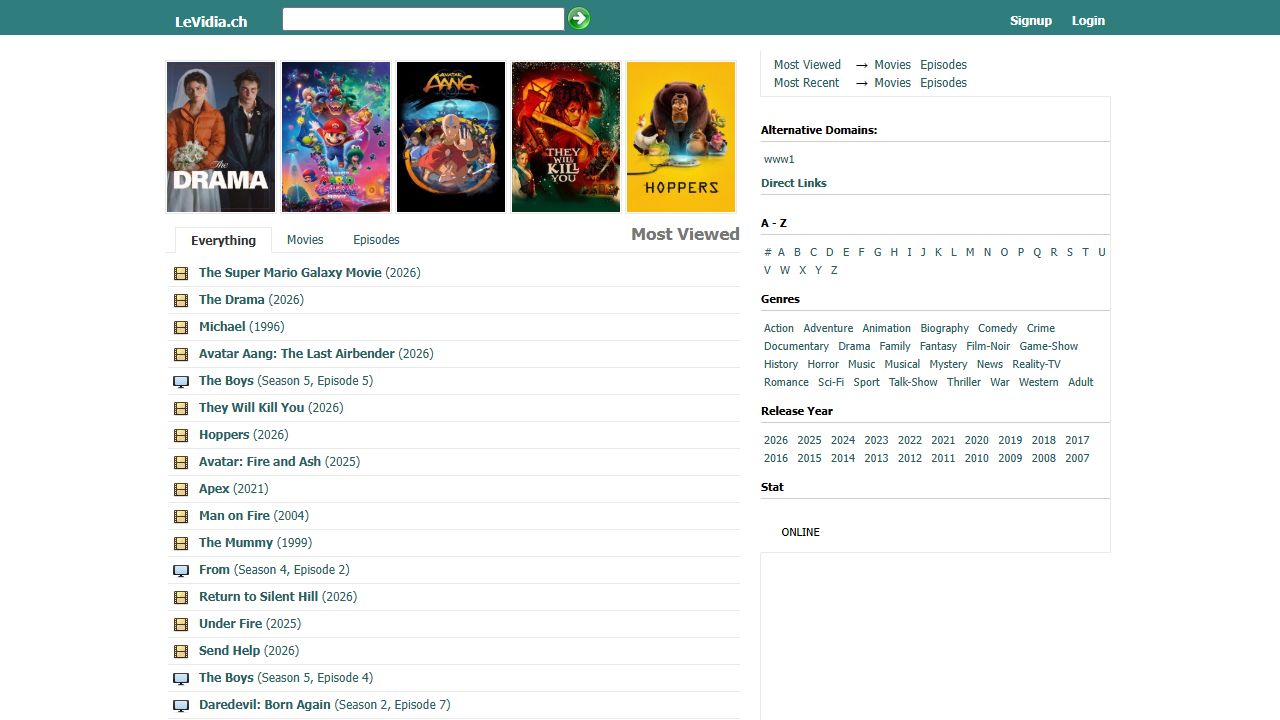Browse titles starting with letter Z
This screenshot has width=1280, height=720.
point(834,270)
